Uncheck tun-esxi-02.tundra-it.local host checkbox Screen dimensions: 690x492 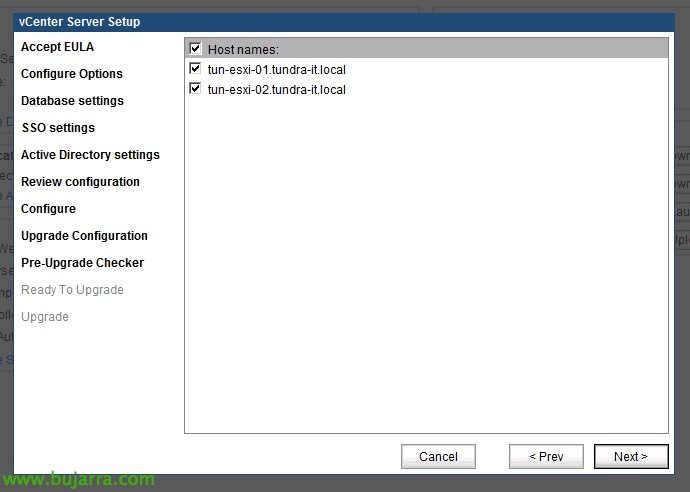pyautogui.click(x=195, y=88)
